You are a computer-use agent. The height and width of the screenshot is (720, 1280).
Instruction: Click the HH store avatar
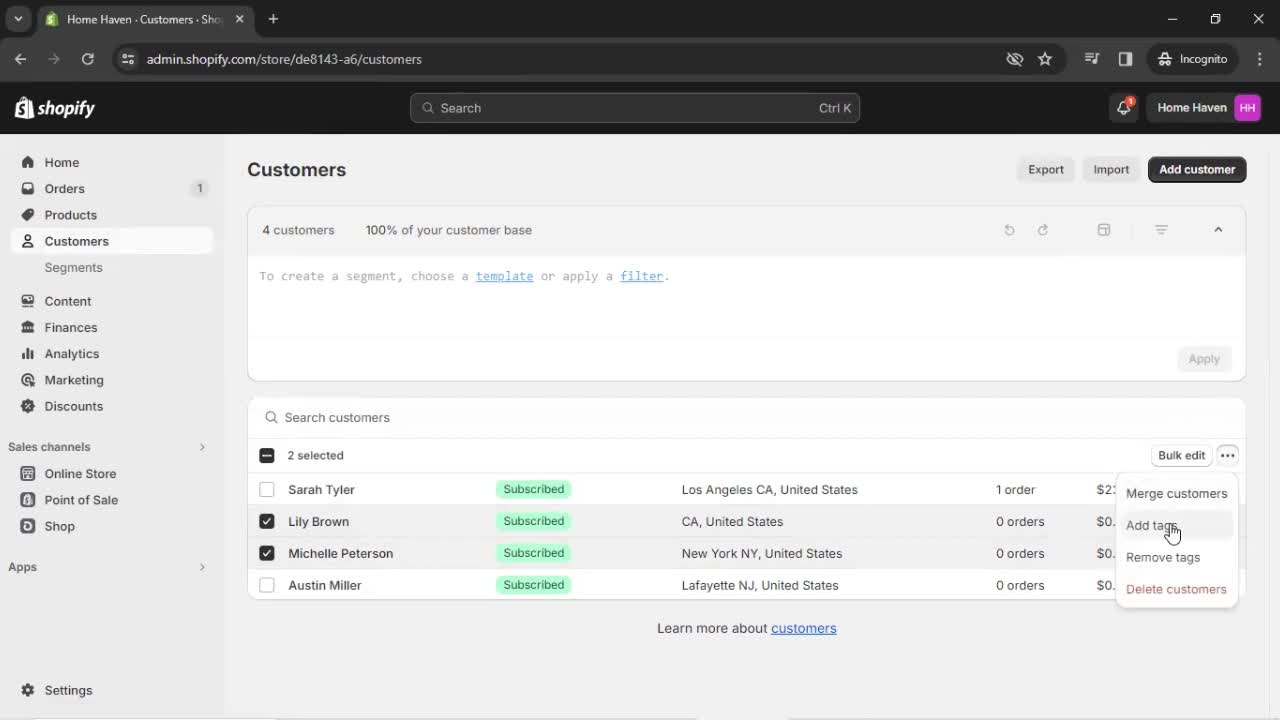[1247, 108]
